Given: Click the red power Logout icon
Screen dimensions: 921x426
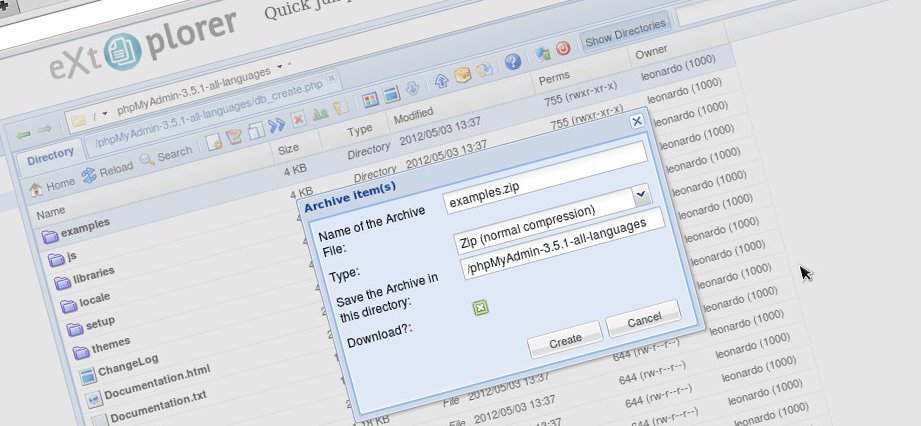Looking at the screenshot, I should (563, 48).
